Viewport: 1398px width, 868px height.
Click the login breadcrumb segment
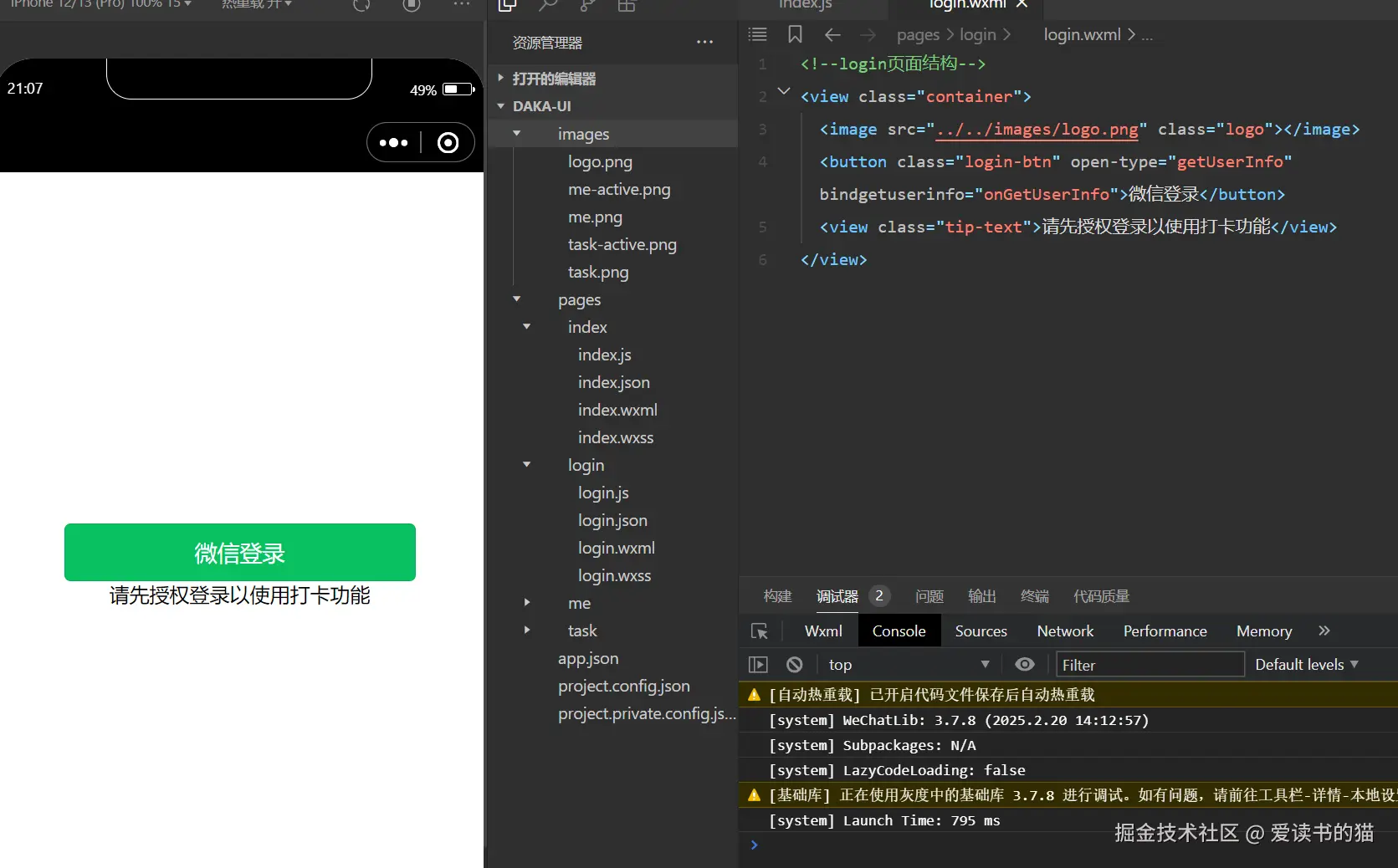[x=978, y=34]
